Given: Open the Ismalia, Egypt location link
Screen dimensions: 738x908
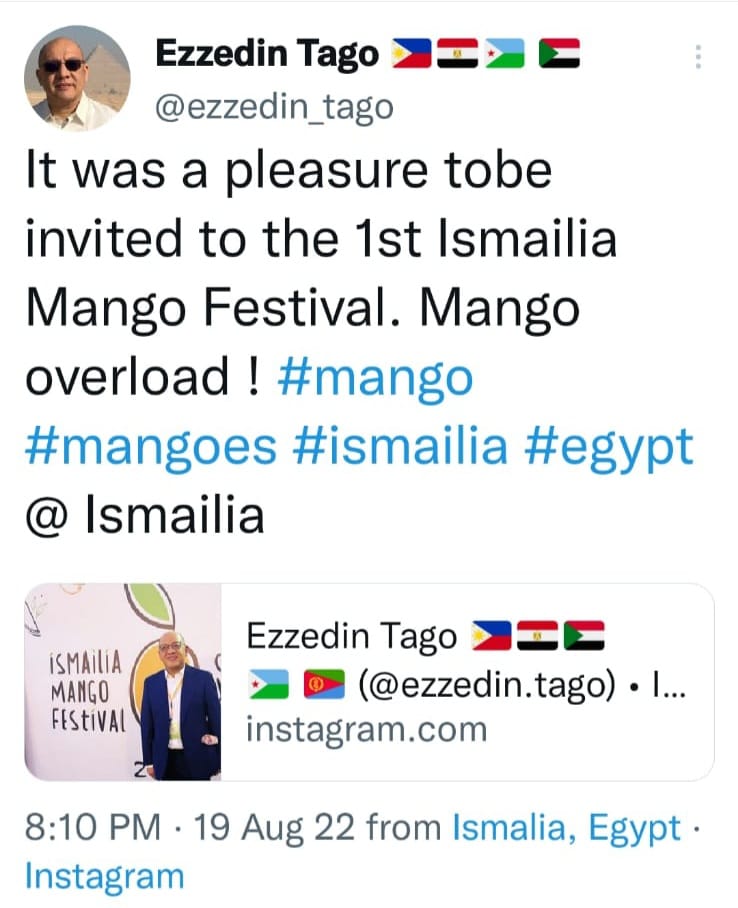Looking at the screenshot, I should coord(567,828).
